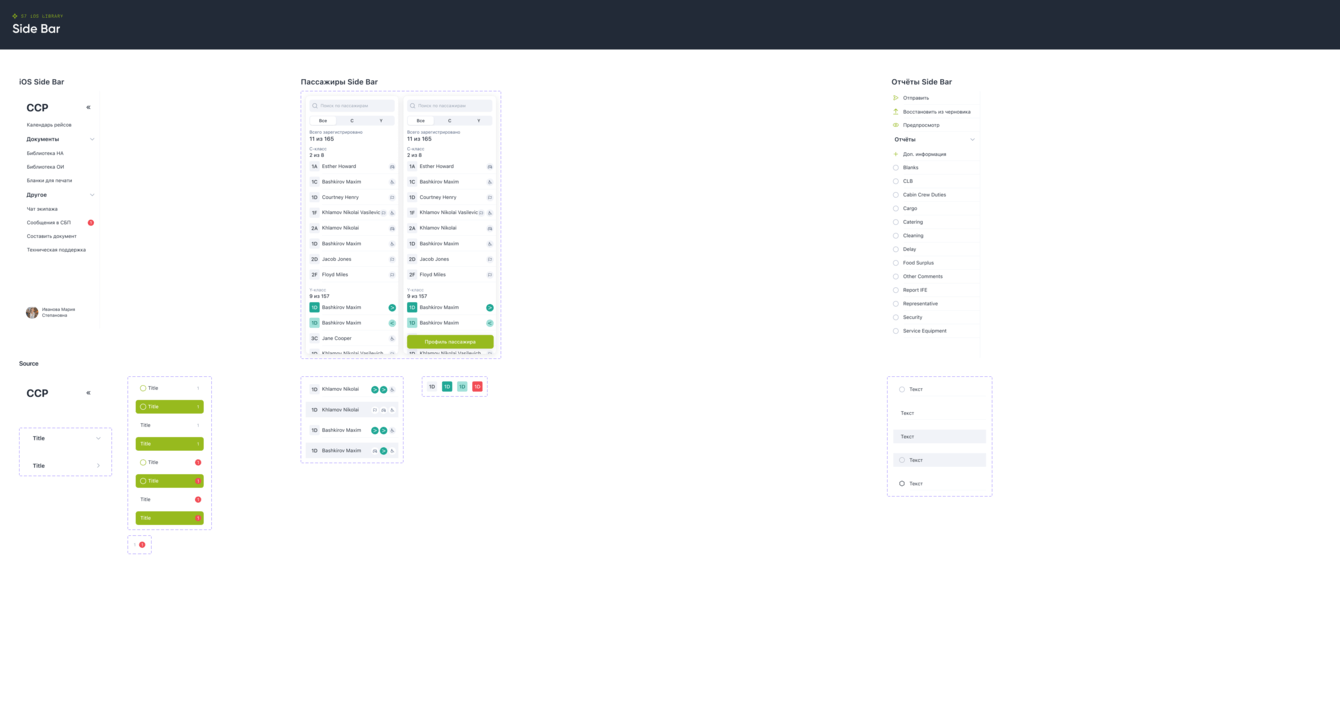1340x713 pixels.
Task: Collapse the Документы section chevron
Action: tap(92, 139)
